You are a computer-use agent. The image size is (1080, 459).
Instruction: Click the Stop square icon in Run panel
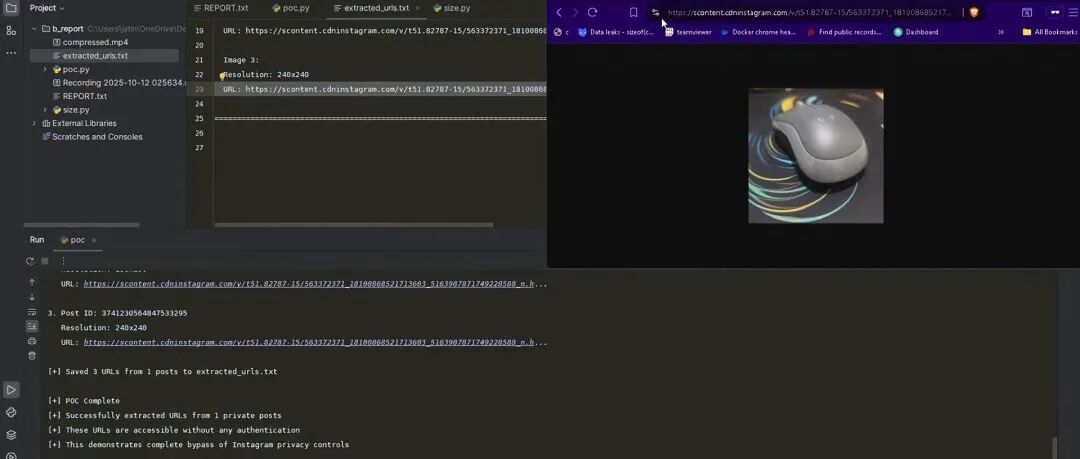pyautogui.click(x=45, y=261)
